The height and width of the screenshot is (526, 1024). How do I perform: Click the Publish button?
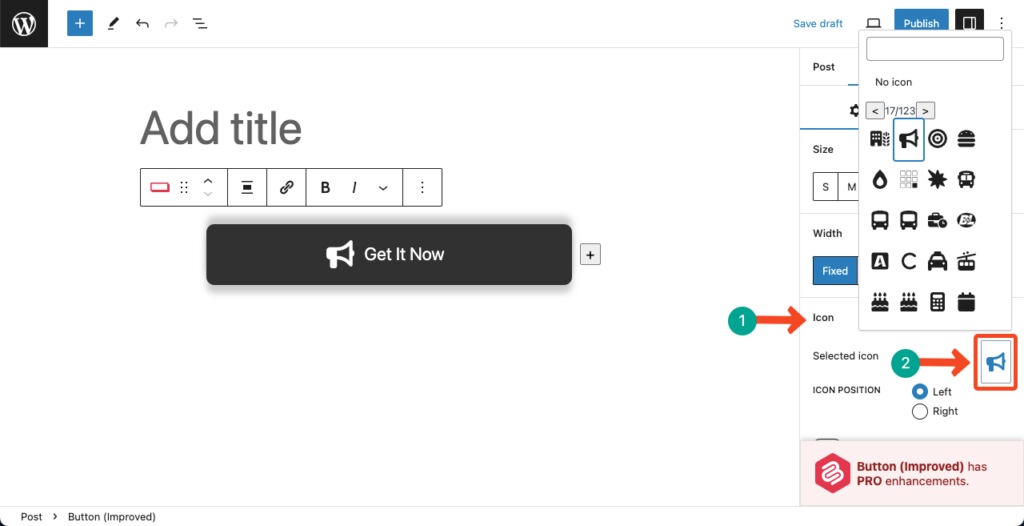click(x=921, y=23)
